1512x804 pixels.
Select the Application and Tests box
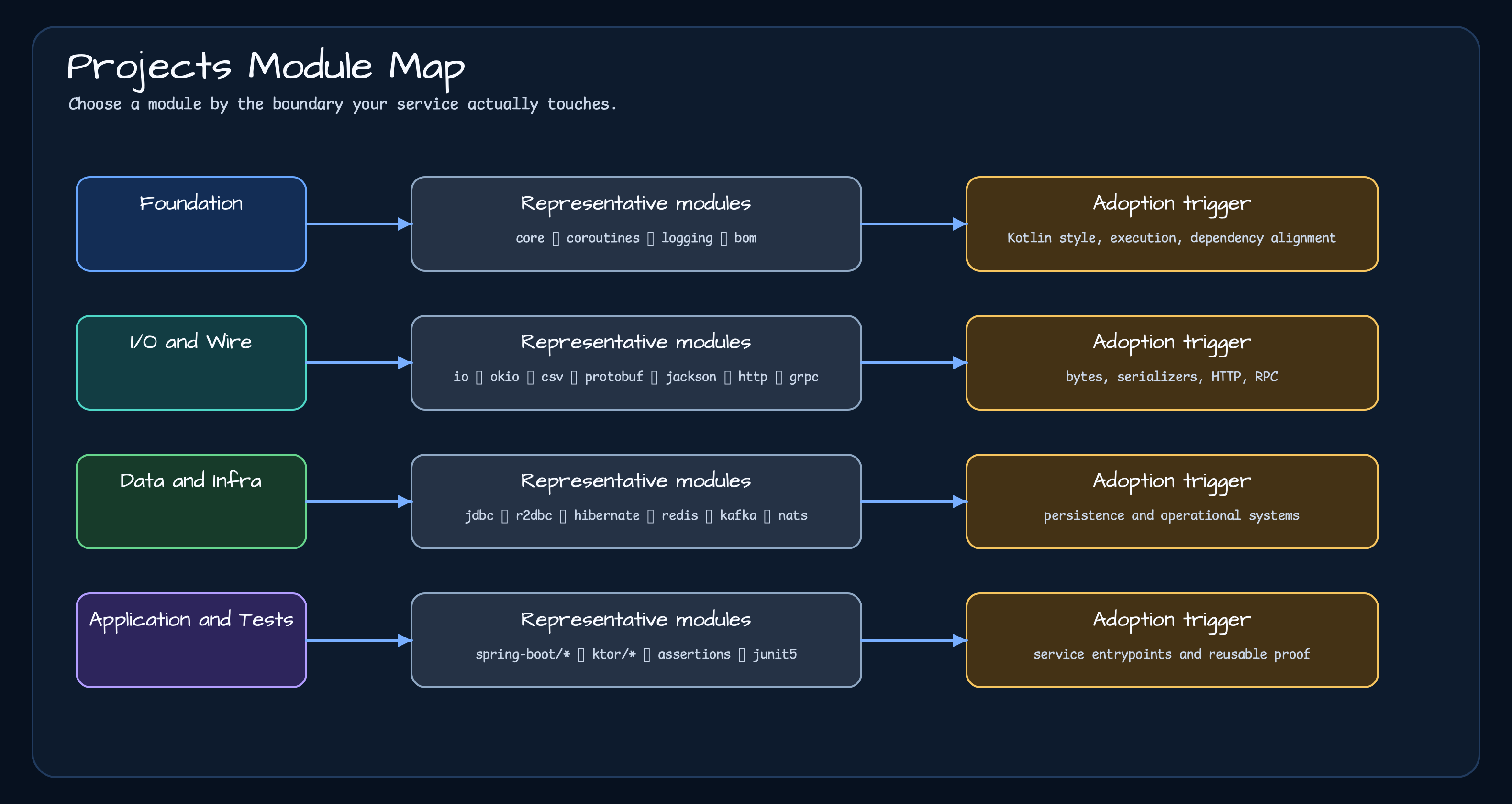(x=191, y=640)
